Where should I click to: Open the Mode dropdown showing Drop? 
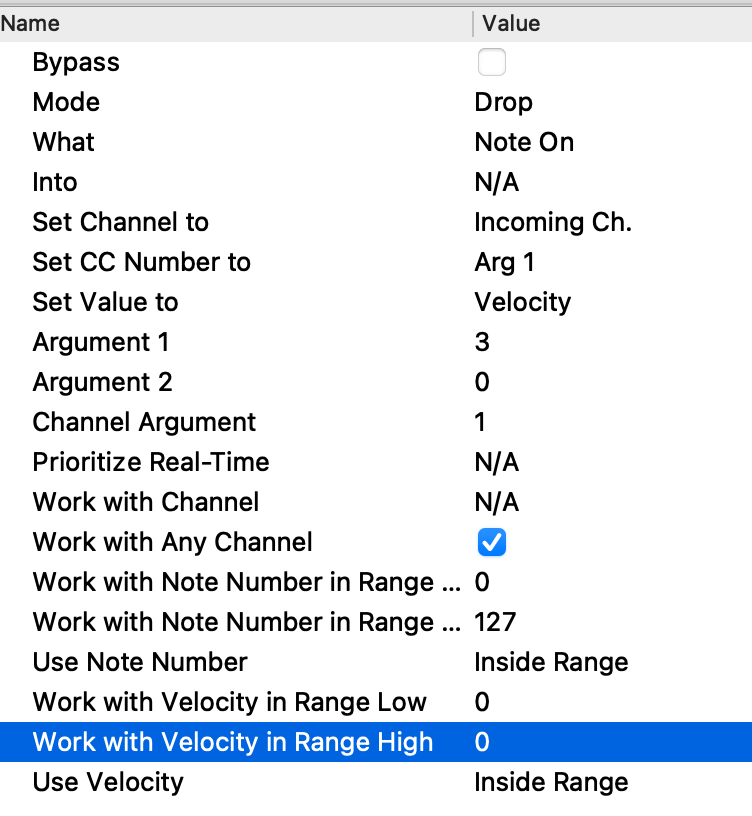(504, 102)
